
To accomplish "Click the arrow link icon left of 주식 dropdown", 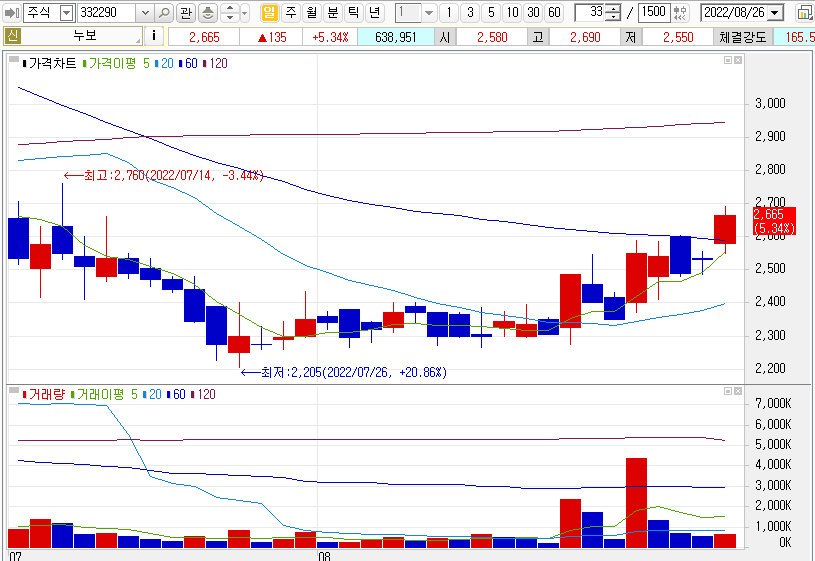I will 11,12.
